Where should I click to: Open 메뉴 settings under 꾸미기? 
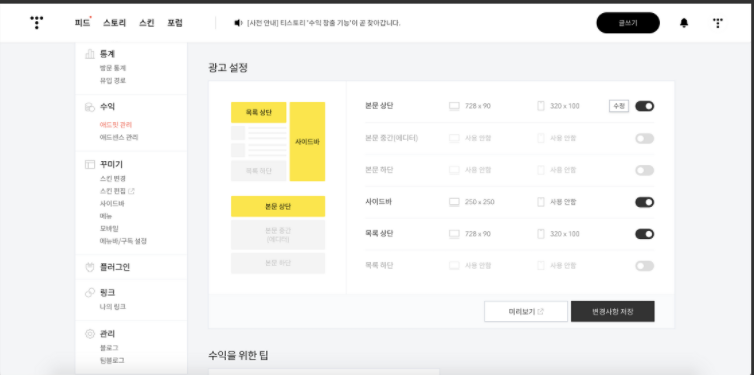pyautogui.click(x=106, y=216)
